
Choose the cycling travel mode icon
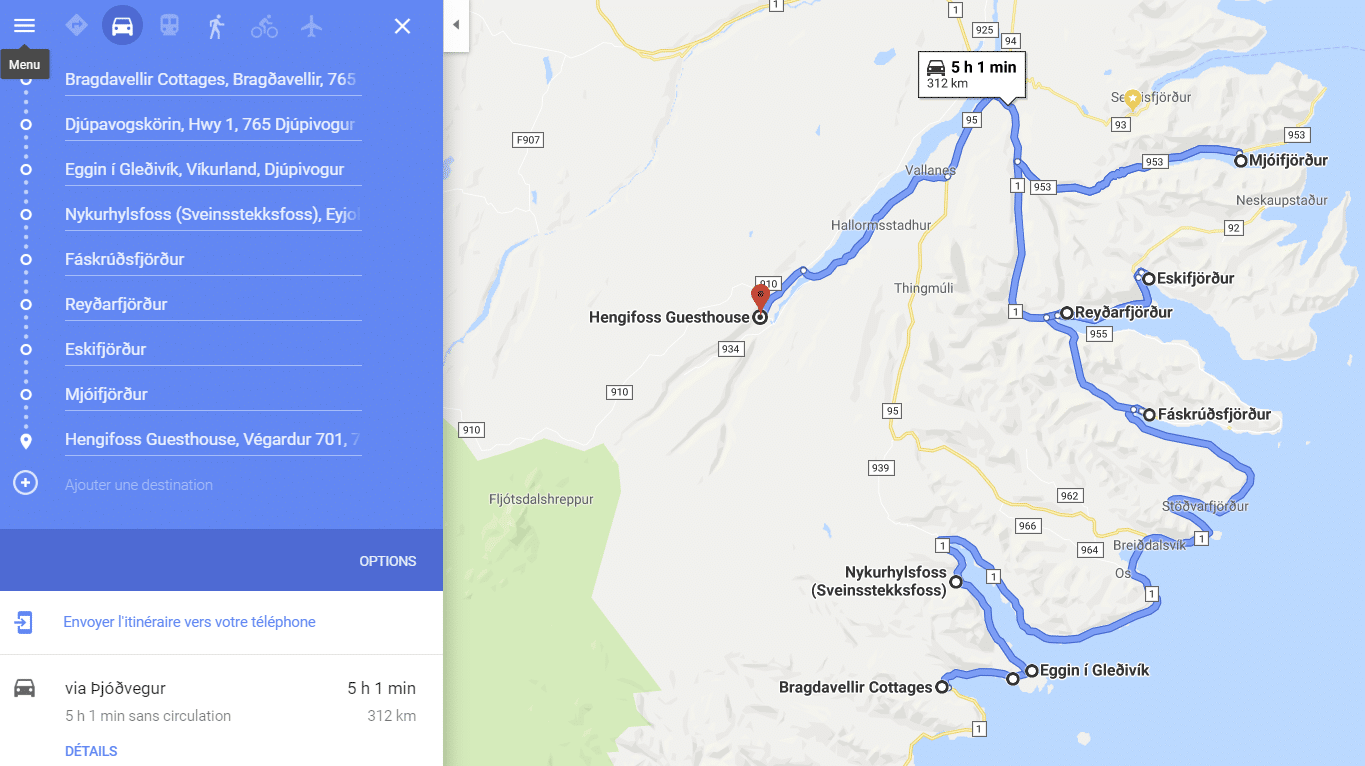(x=264, y=26)
